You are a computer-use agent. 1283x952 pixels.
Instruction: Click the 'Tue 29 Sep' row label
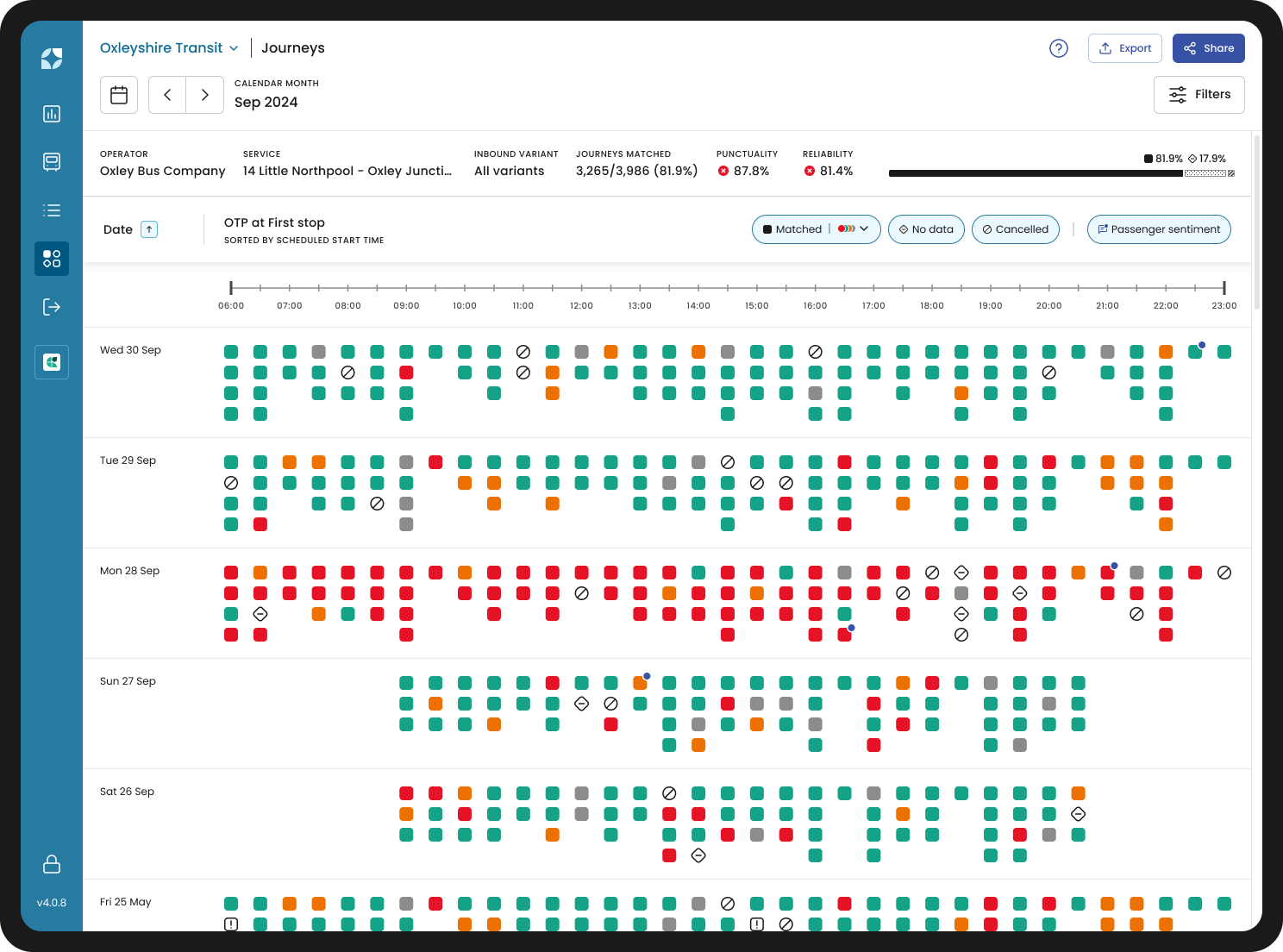(x=128, y=460)
